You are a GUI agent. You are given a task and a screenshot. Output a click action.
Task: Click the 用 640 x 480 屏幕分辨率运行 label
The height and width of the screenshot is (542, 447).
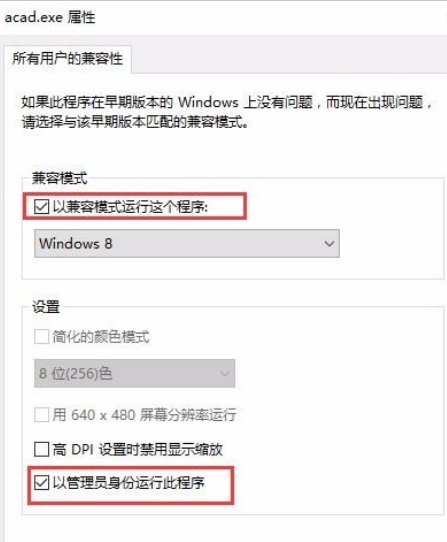tap(145, 414)
